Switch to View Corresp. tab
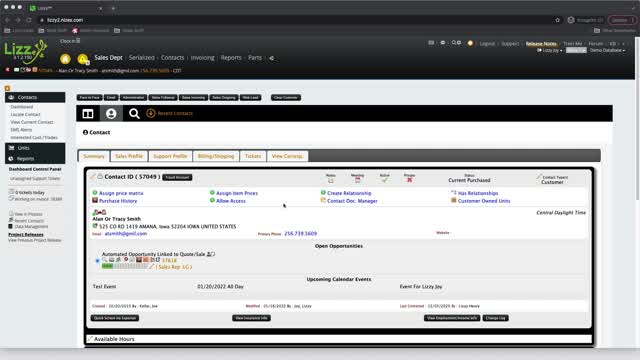The image size is (640, 360). coord(287,156)
